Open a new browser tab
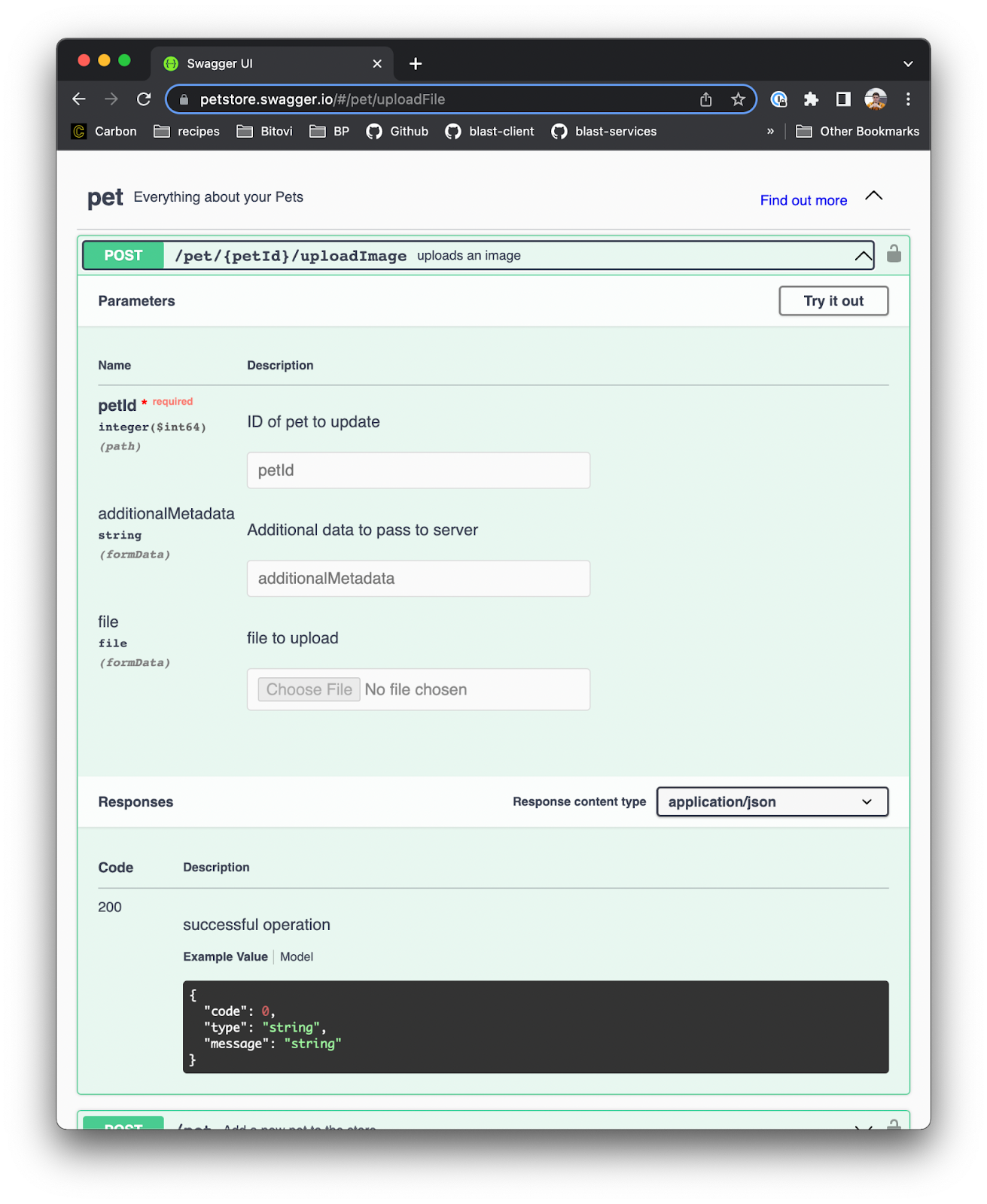Viewport: 987px width, 1204px height. (x=416, y=64)
